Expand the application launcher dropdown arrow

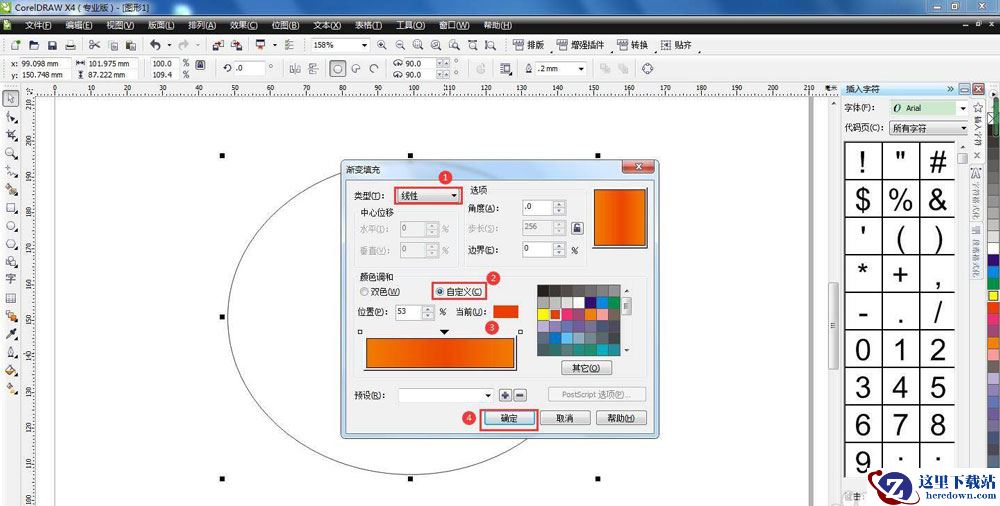275,45
